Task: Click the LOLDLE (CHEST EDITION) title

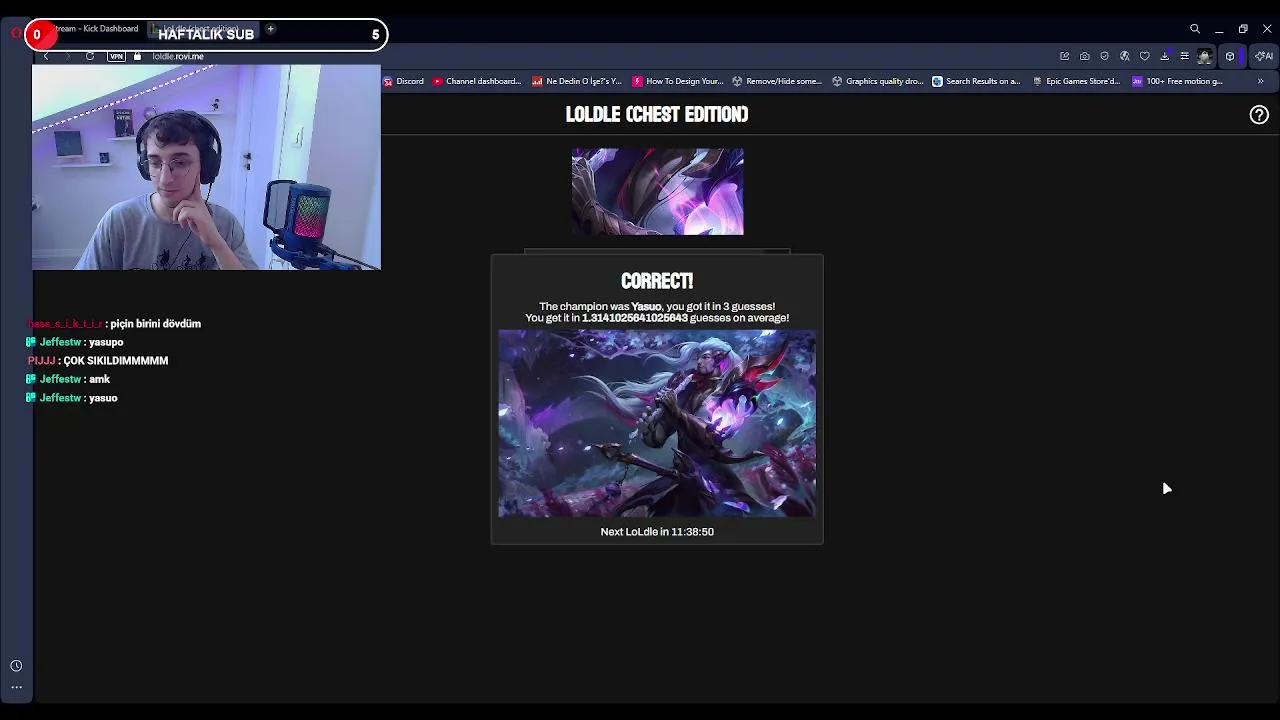Action: tap(657, 114)
